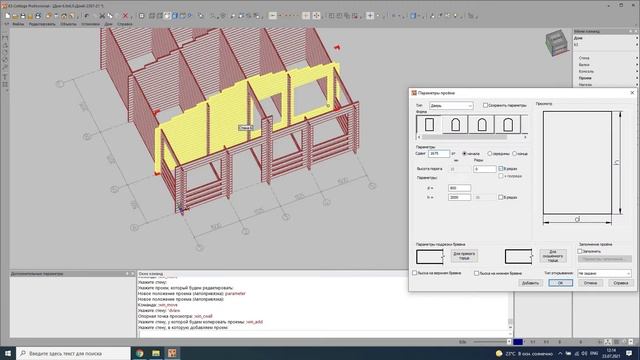The height and width of the screenshot is (360, 640).
Task: Click the four-arrow pan toolbar icon
Action: 316,16
